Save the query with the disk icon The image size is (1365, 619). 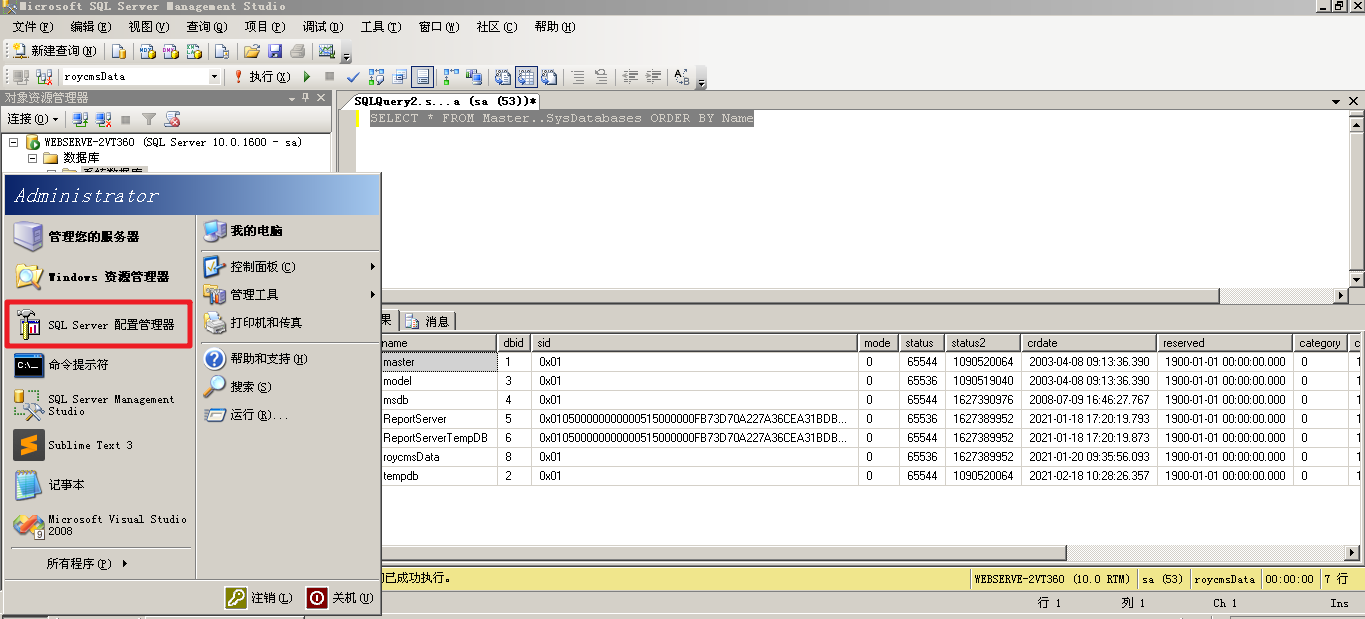[x=275, y=51]
